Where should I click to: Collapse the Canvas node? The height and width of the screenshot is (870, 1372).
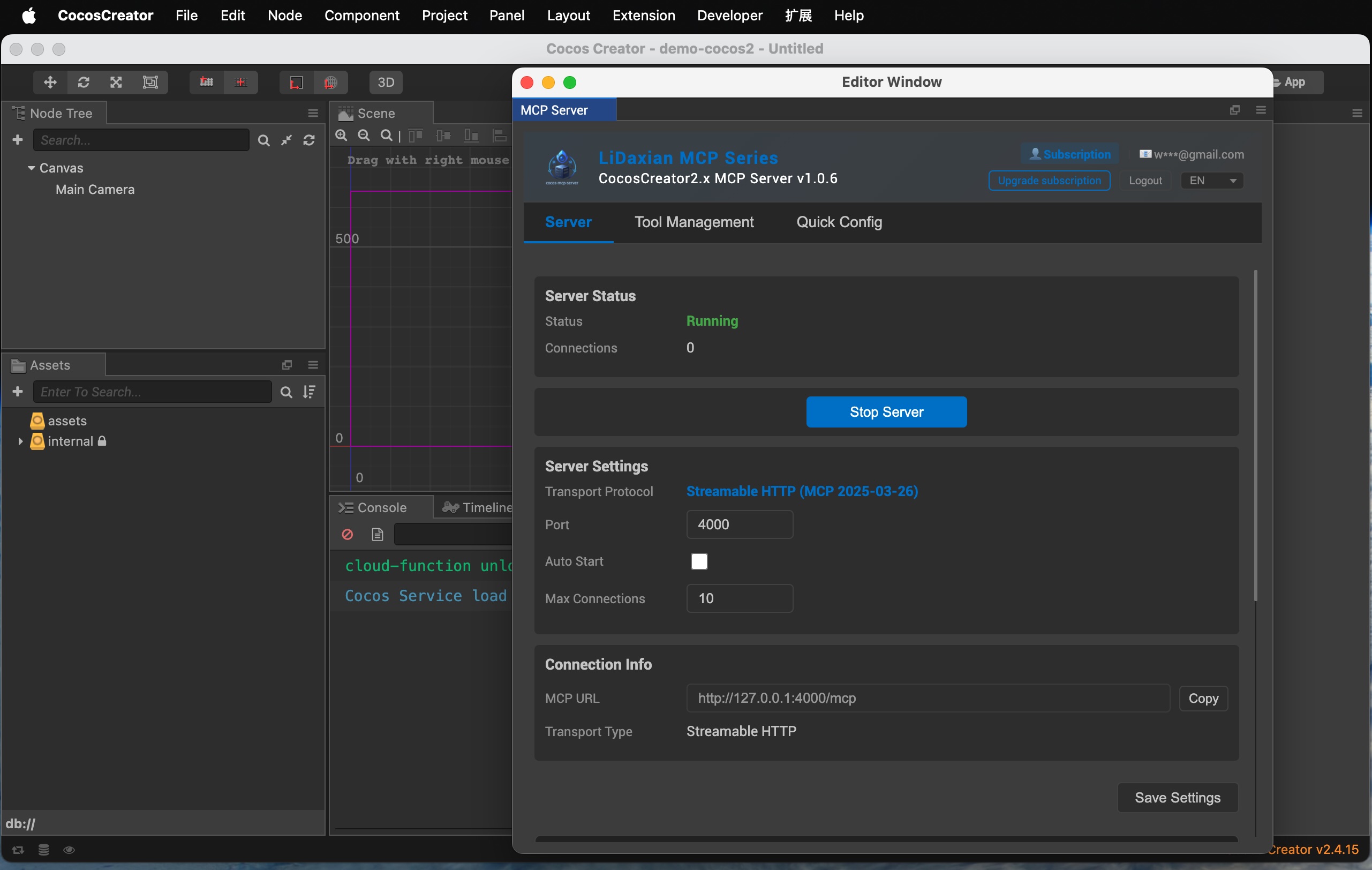[32, 168]
